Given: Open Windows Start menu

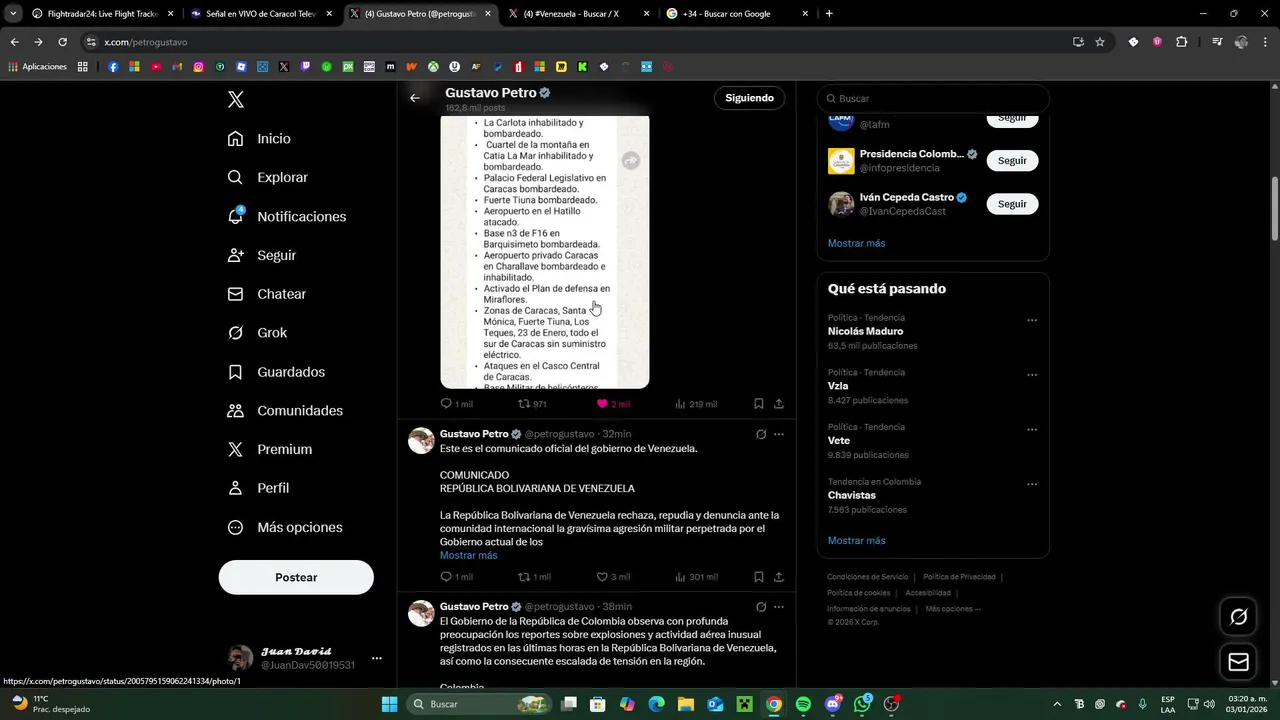Looking at the screenshot, I should pos(389,704).
